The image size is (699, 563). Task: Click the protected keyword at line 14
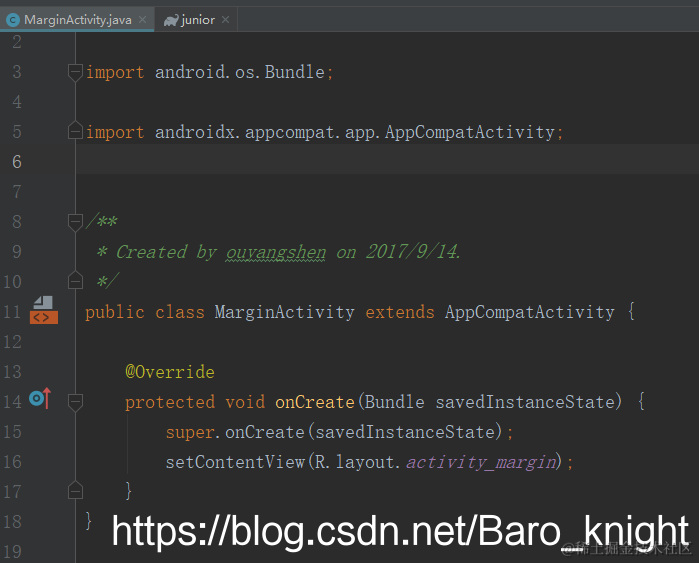[x=170, y=402]
